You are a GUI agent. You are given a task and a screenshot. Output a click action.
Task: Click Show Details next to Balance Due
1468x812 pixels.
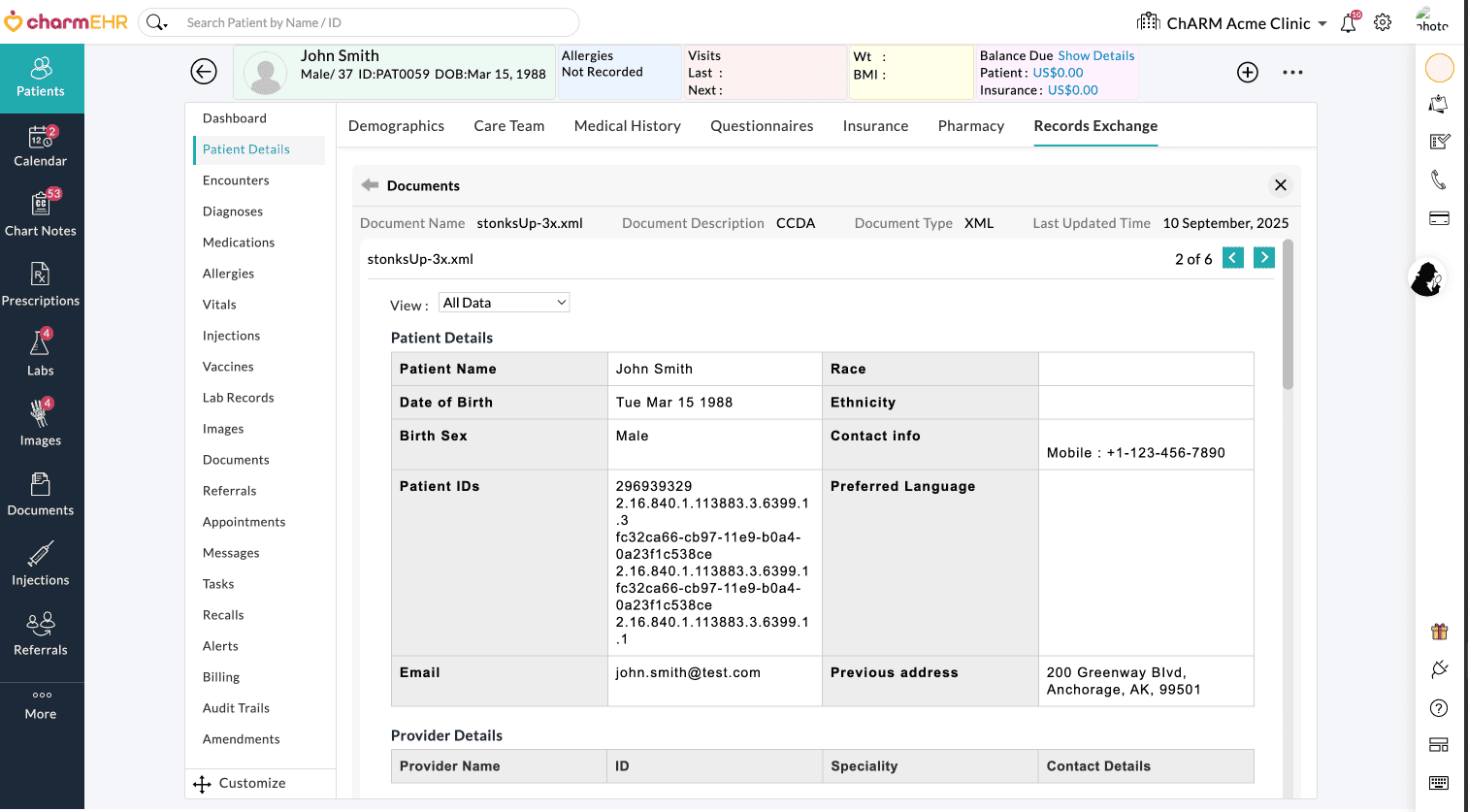1096,55
